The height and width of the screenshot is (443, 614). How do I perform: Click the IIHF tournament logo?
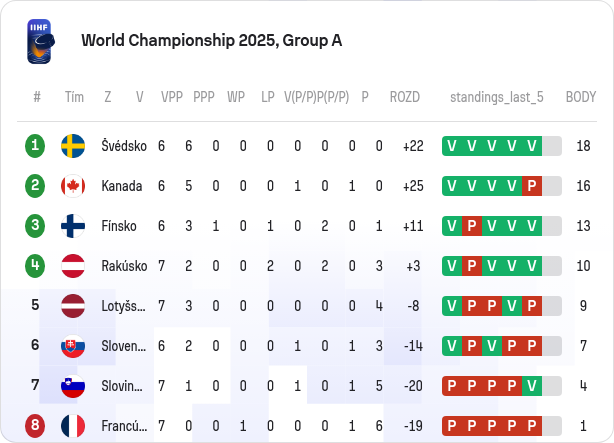41,41
